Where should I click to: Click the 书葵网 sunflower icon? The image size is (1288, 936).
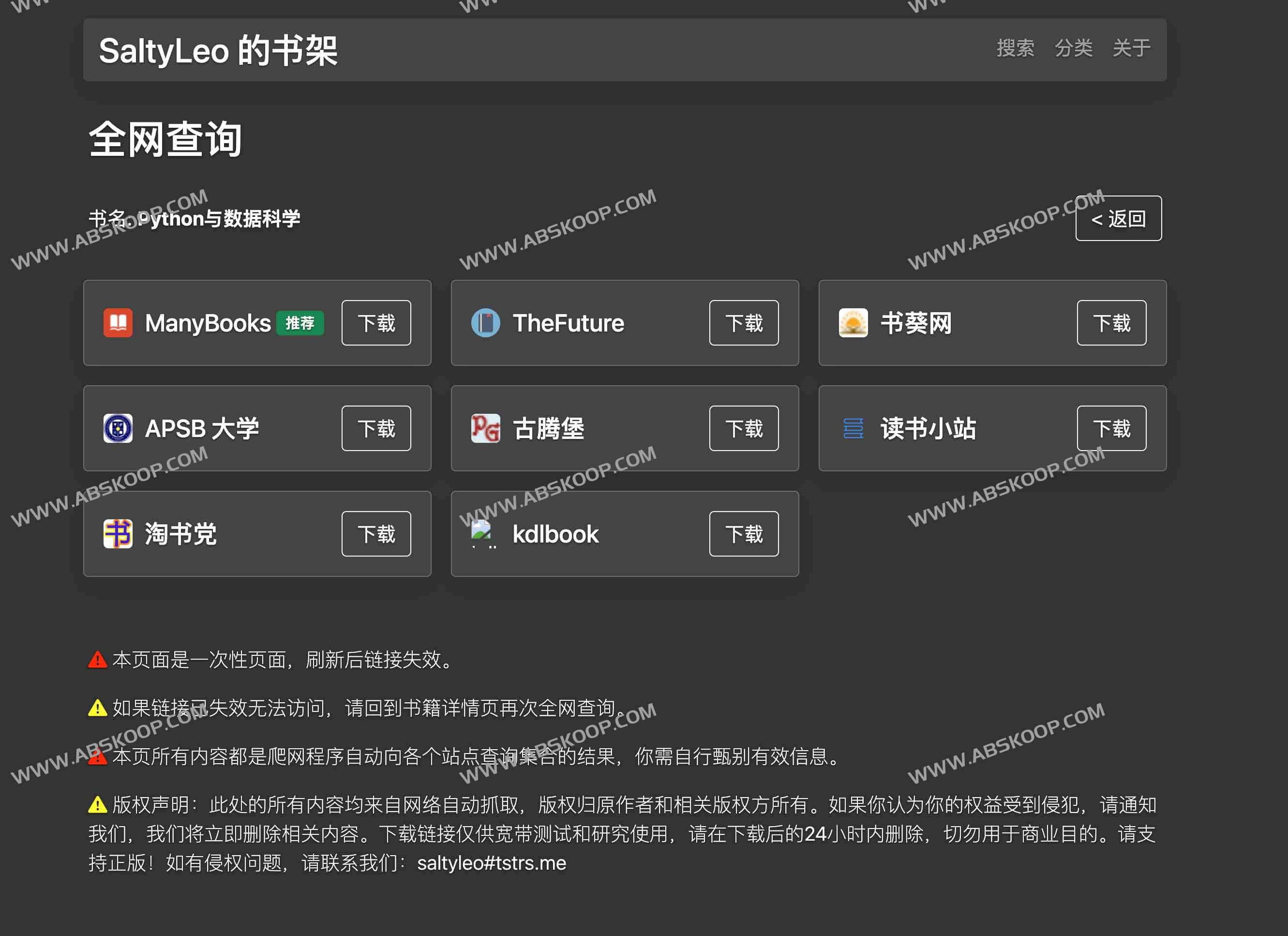[x=853, y=323]
